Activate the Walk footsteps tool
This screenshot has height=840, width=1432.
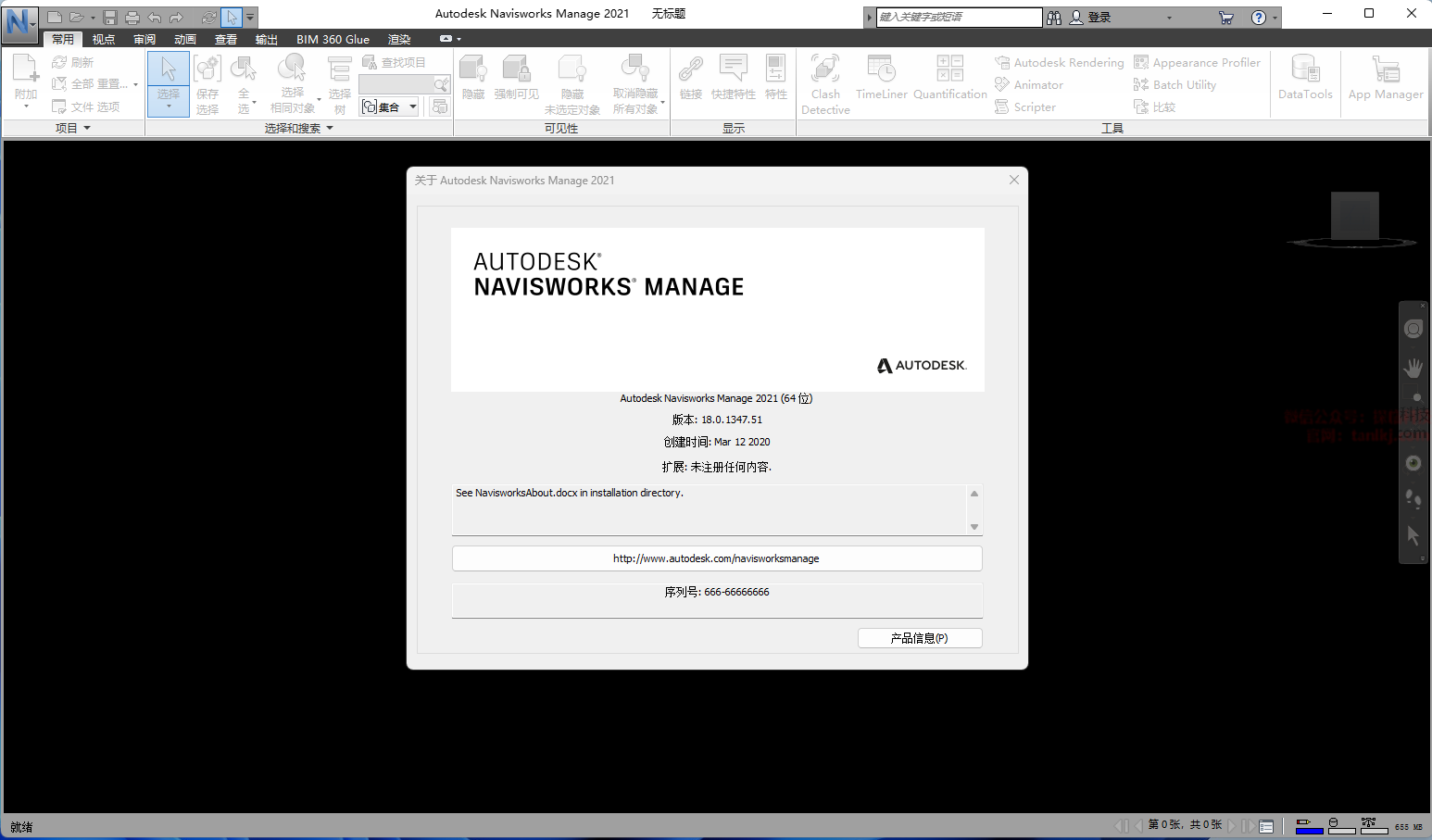coord(1413,499)
